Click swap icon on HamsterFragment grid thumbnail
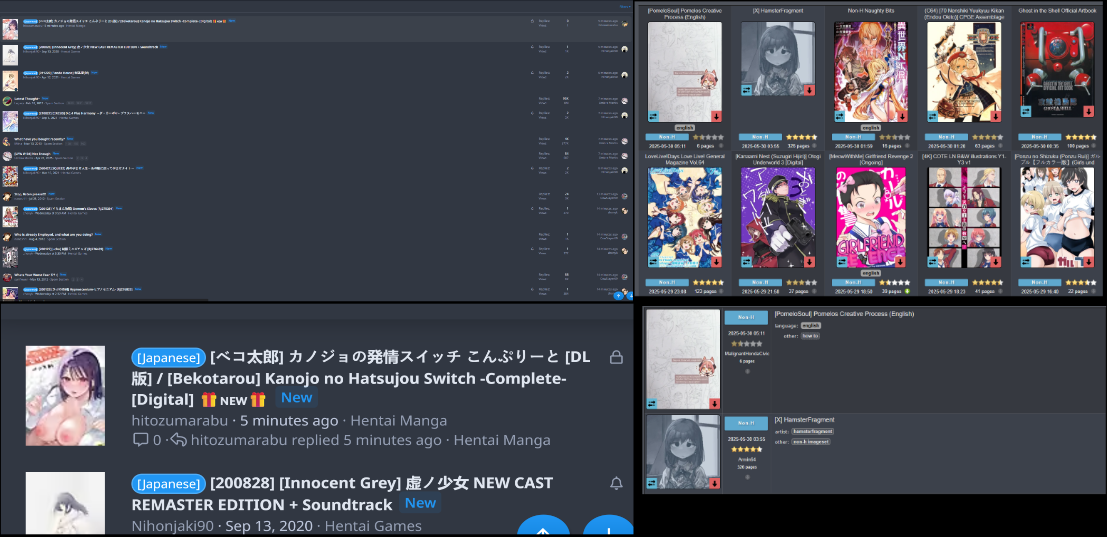The width and height of the screenshot is (1107, 537). (x=746, y=90)
